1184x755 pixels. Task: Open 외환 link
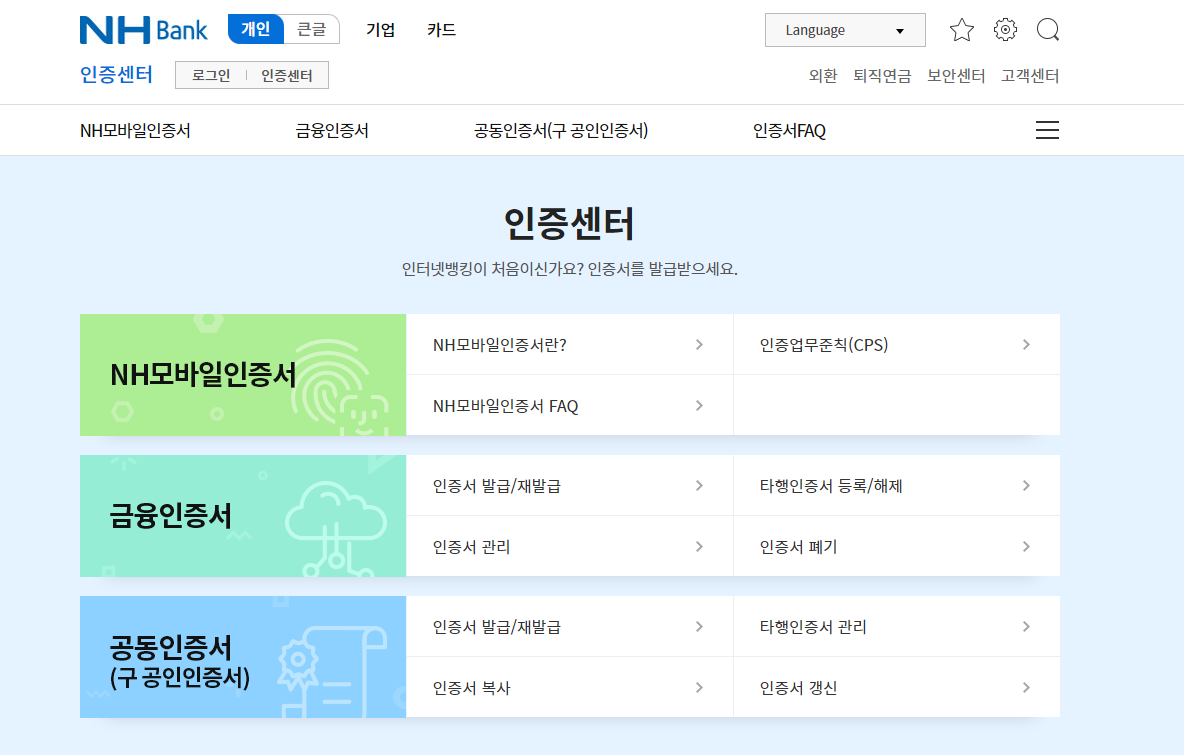pyautogui.click(x=823, y=76)
